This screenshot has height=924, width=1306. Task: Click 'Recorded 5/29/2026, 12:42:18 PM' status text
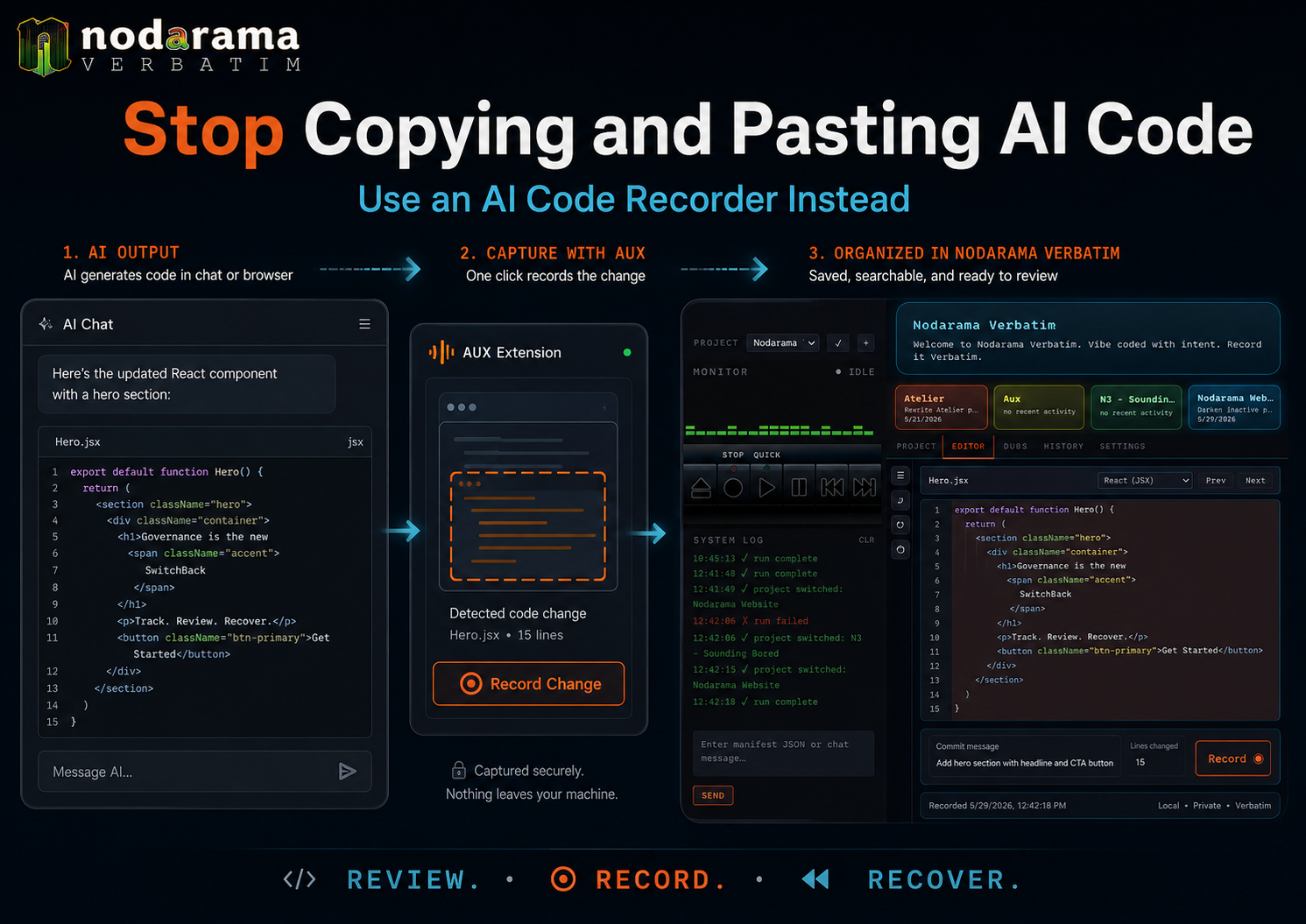(997, 805)
